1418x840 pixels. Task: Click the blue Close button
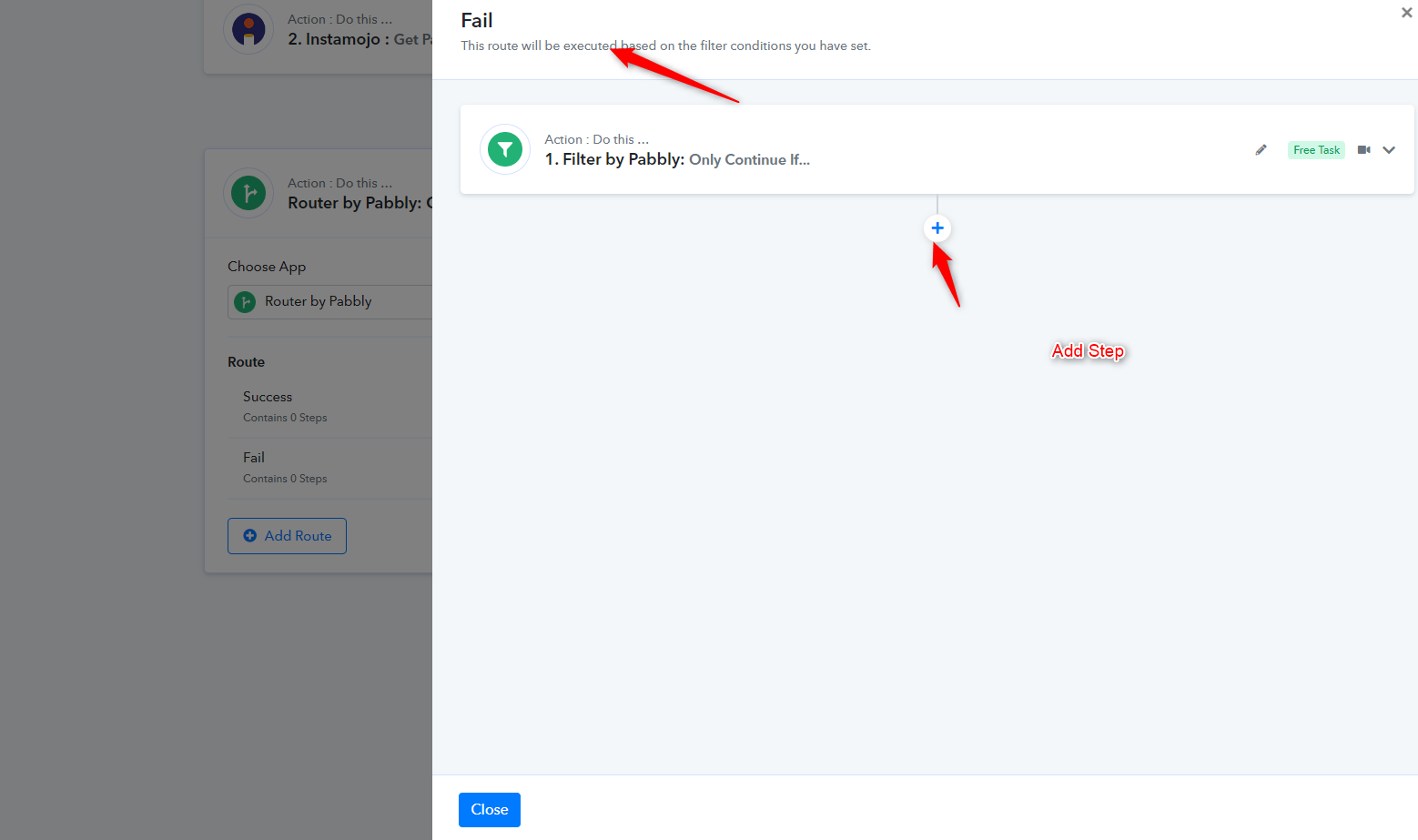[x=490, y=810]
